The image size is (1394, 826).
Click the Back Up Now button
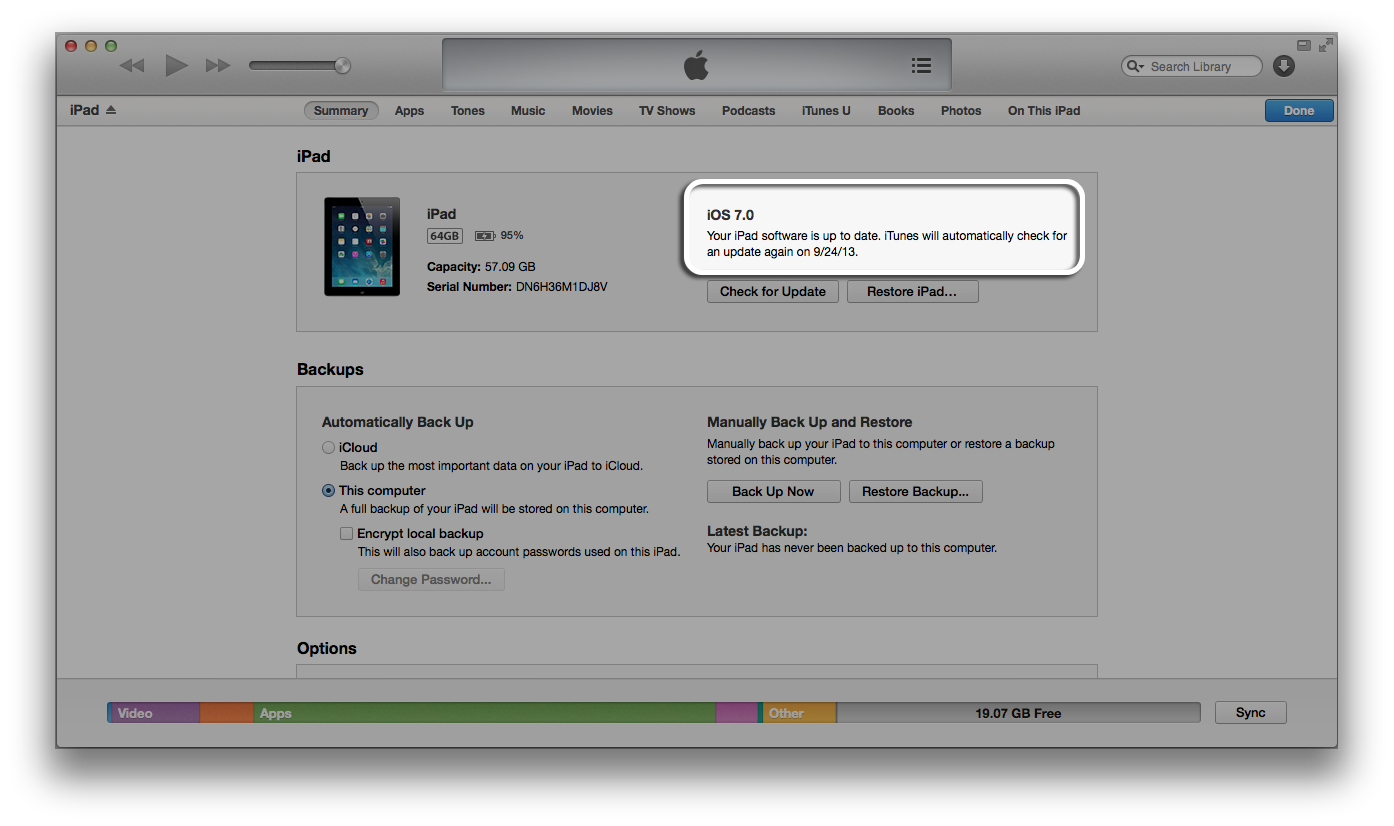click(773, 491)
